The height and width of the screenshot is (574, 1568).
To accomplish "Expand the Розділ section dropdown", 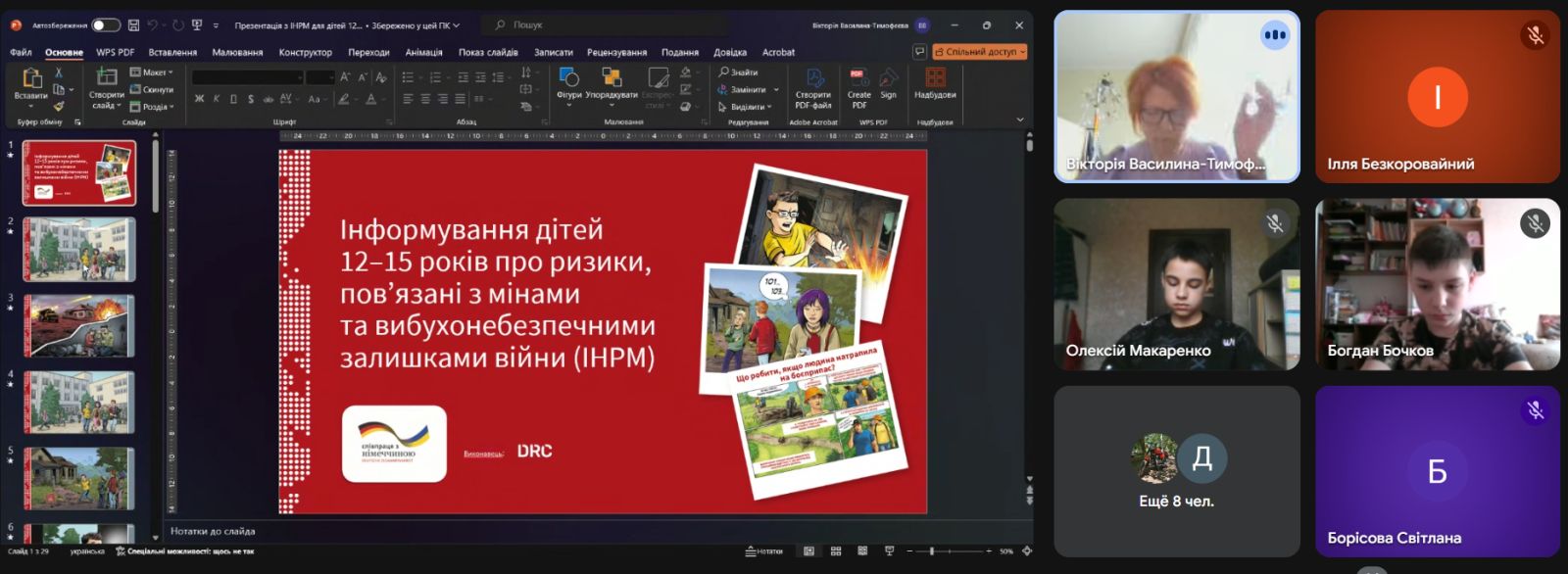I will tap(152, 107).
